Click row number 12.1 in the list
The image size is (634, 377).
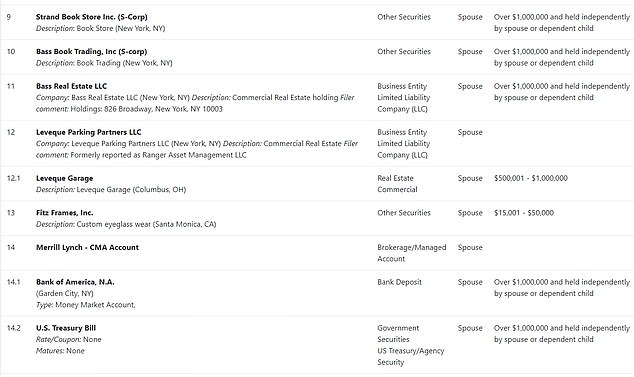pyautogui.click(x=13, y=178)
